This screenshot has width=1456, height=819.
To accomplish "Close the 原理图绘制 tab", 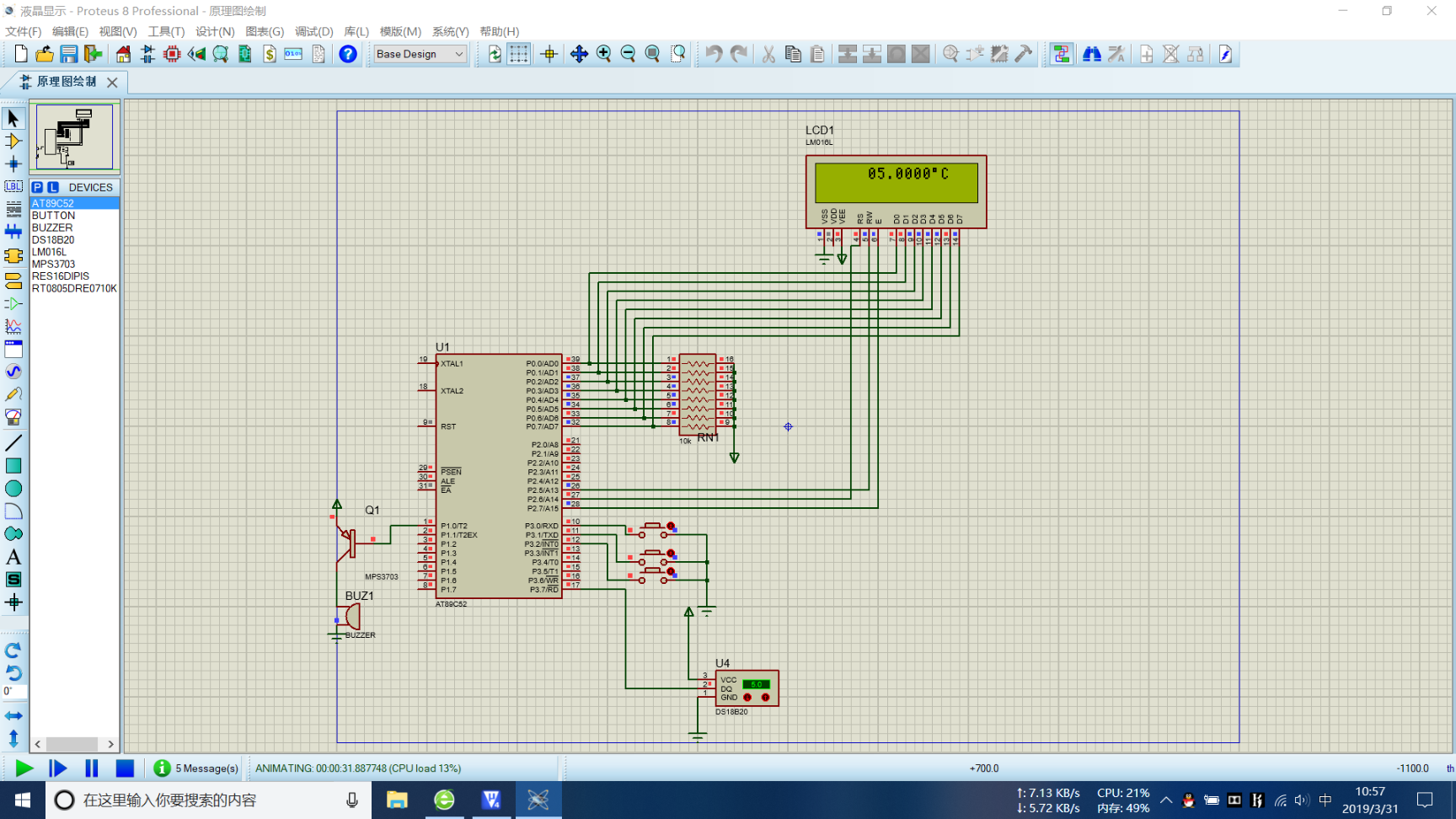I will pos(112,82).
